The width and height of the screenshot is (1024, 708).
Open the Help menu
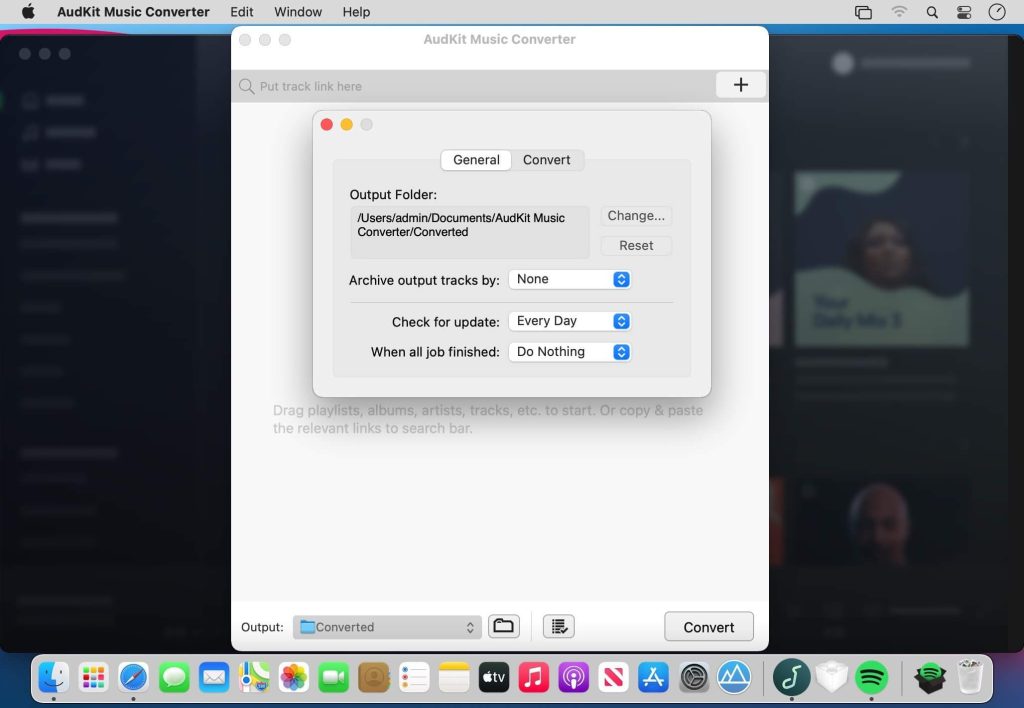[355, 12]
